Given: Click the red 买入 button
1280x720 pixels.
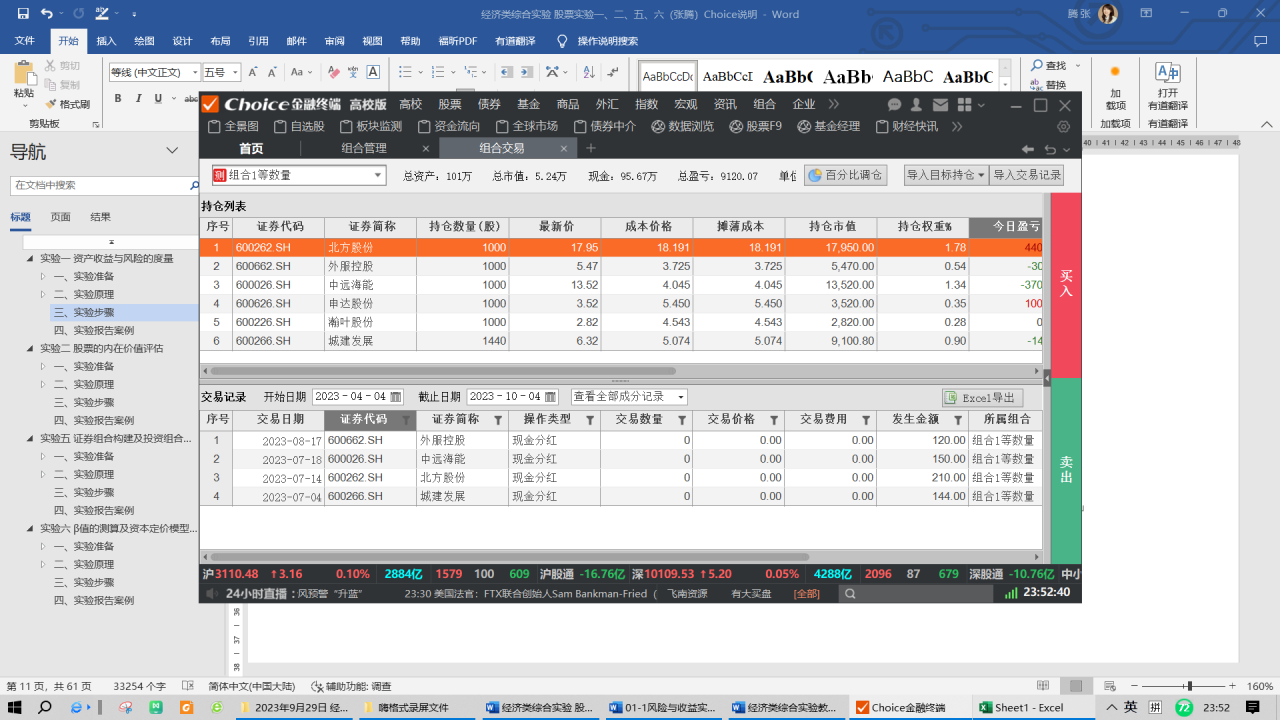Looking at the screenshot, I should (x=1066, y=283).
